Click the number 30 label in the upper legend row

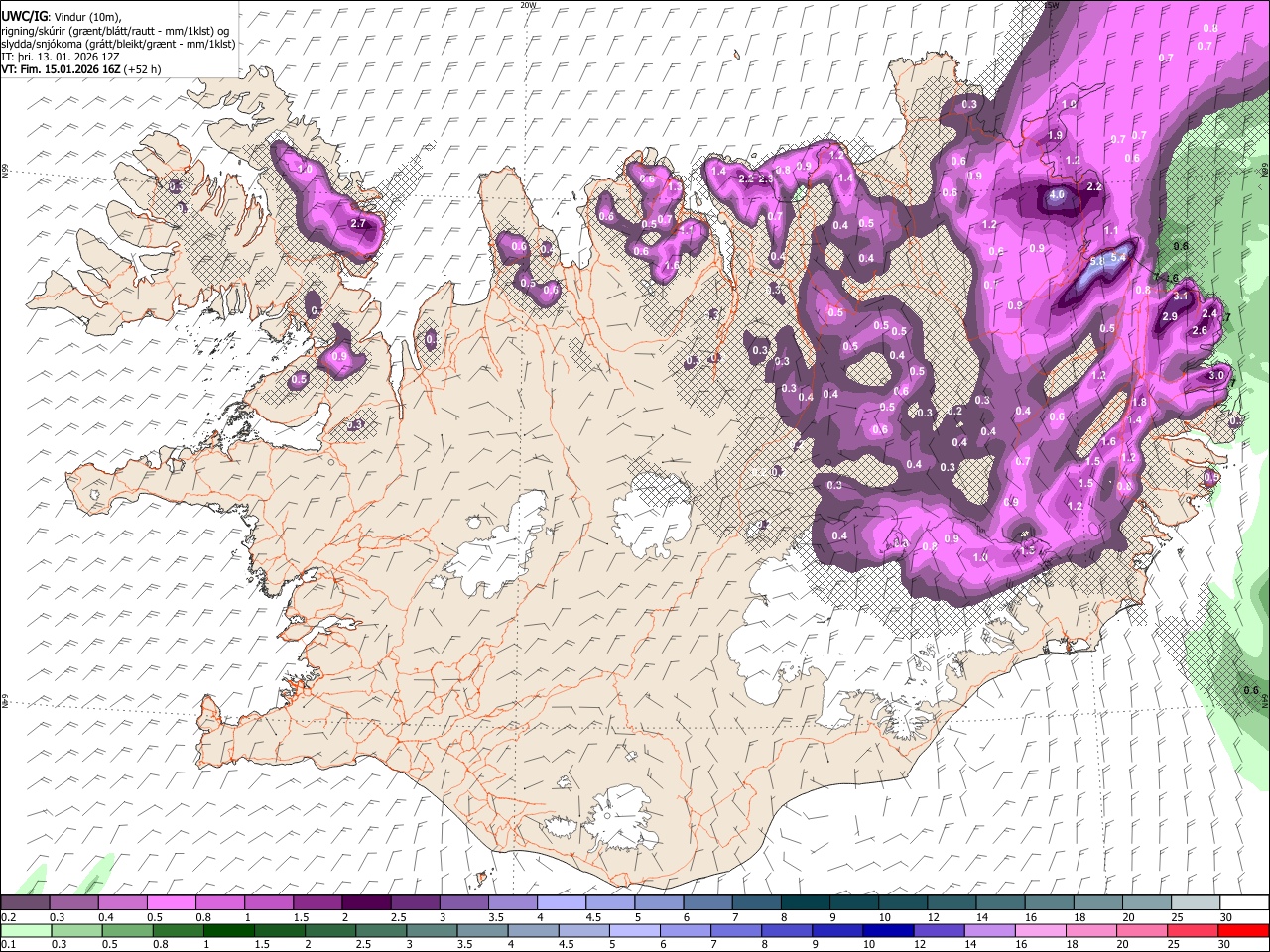[1226, 917]
